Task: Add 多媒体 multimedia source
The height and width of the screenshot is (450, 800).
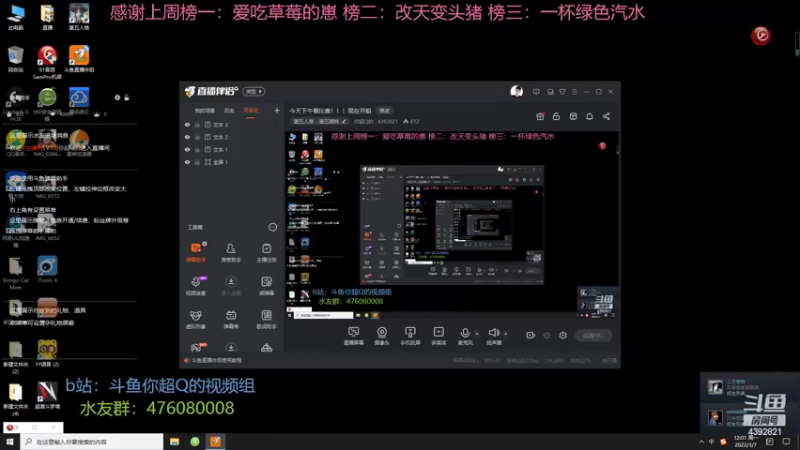Action: click(439, 336)
